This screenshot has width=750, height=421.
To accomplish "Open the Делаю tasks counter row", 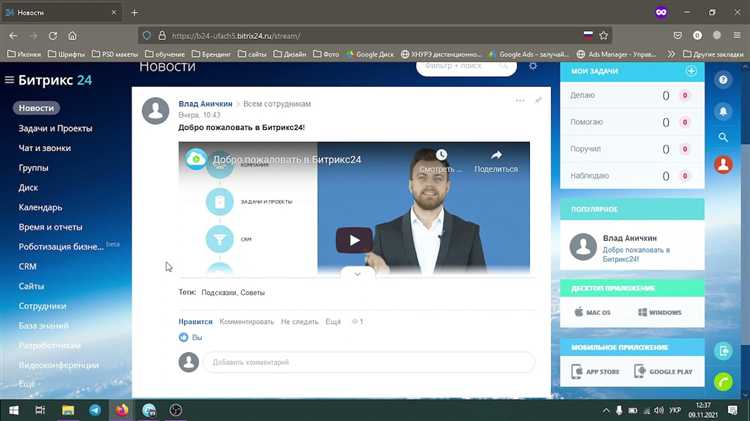I will [x=632, y=95].
